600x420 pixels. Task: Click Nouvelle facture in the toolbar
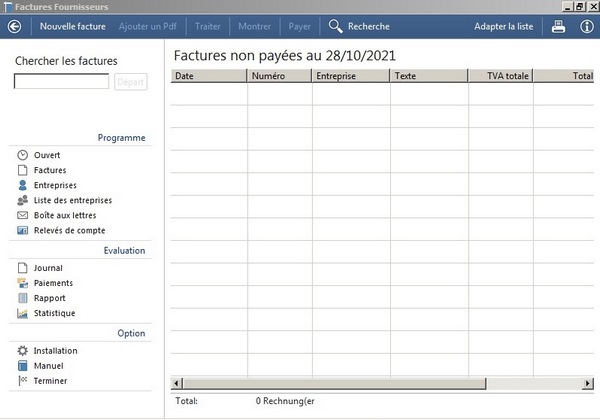click(73, 26)
